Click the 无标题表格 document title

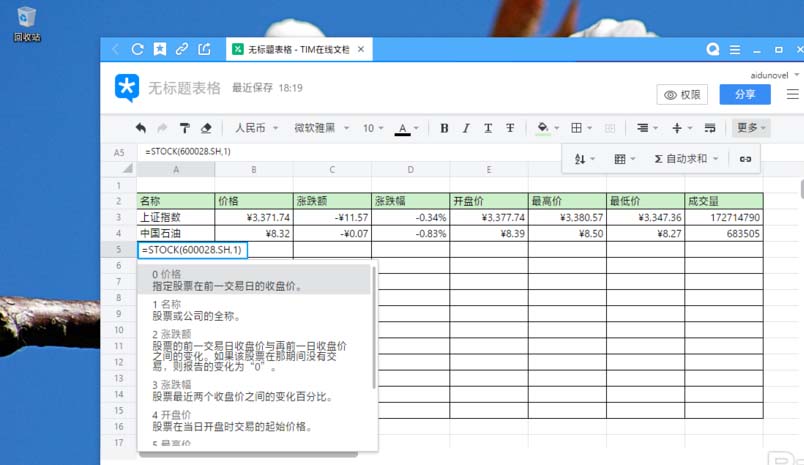click(184, 88)
